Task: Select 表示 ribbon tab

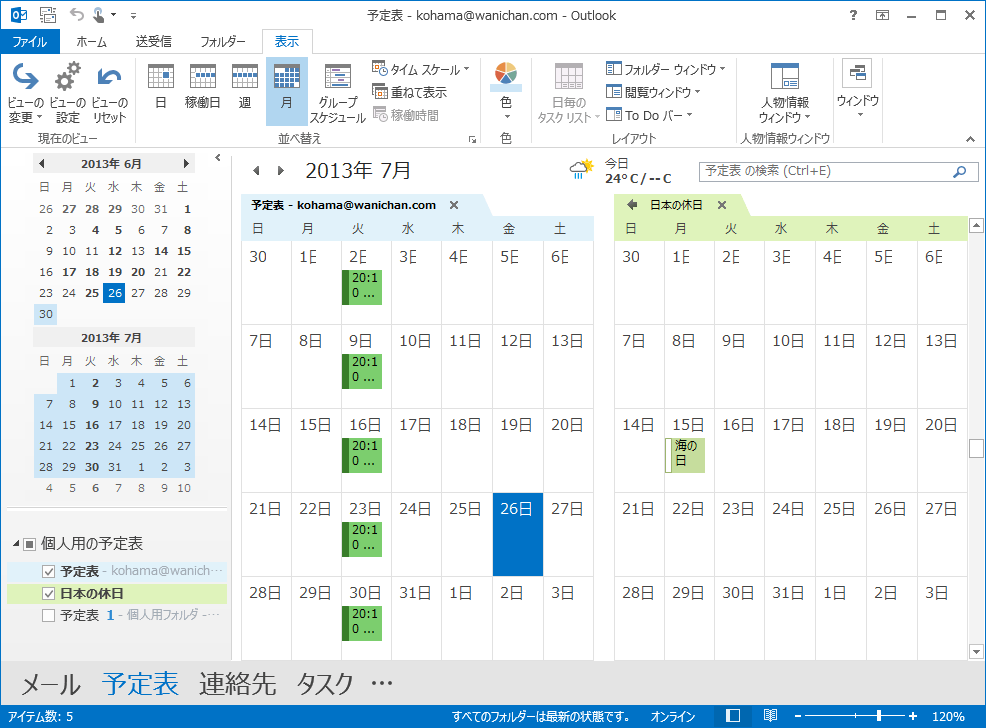Action: pyautogui.click(x=287, y=41)
